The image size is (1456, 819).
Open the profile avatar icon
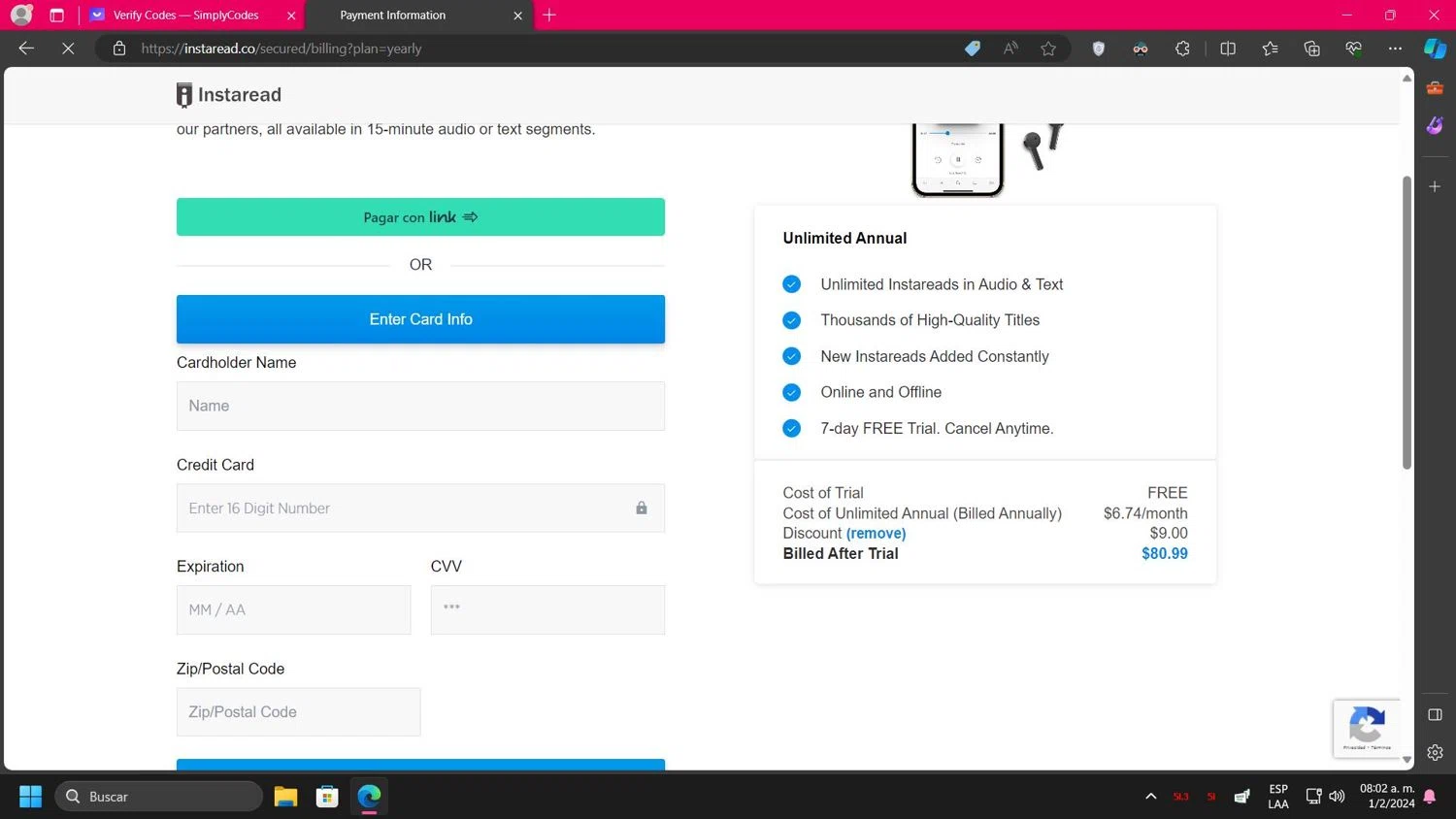coord(21,15)
